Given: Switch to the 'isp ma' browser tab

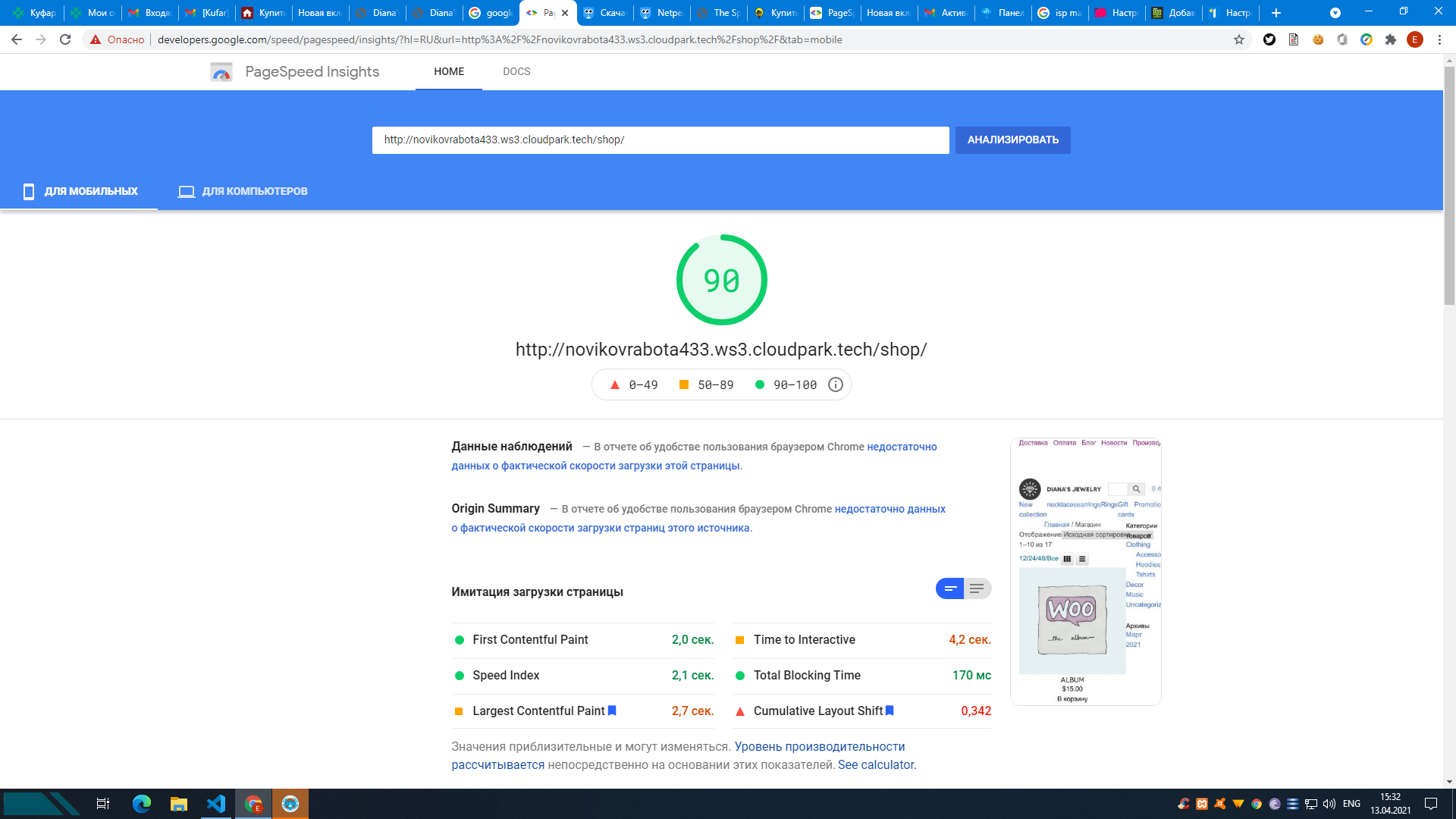Looking at the screenshot, I should [1059, 13].
